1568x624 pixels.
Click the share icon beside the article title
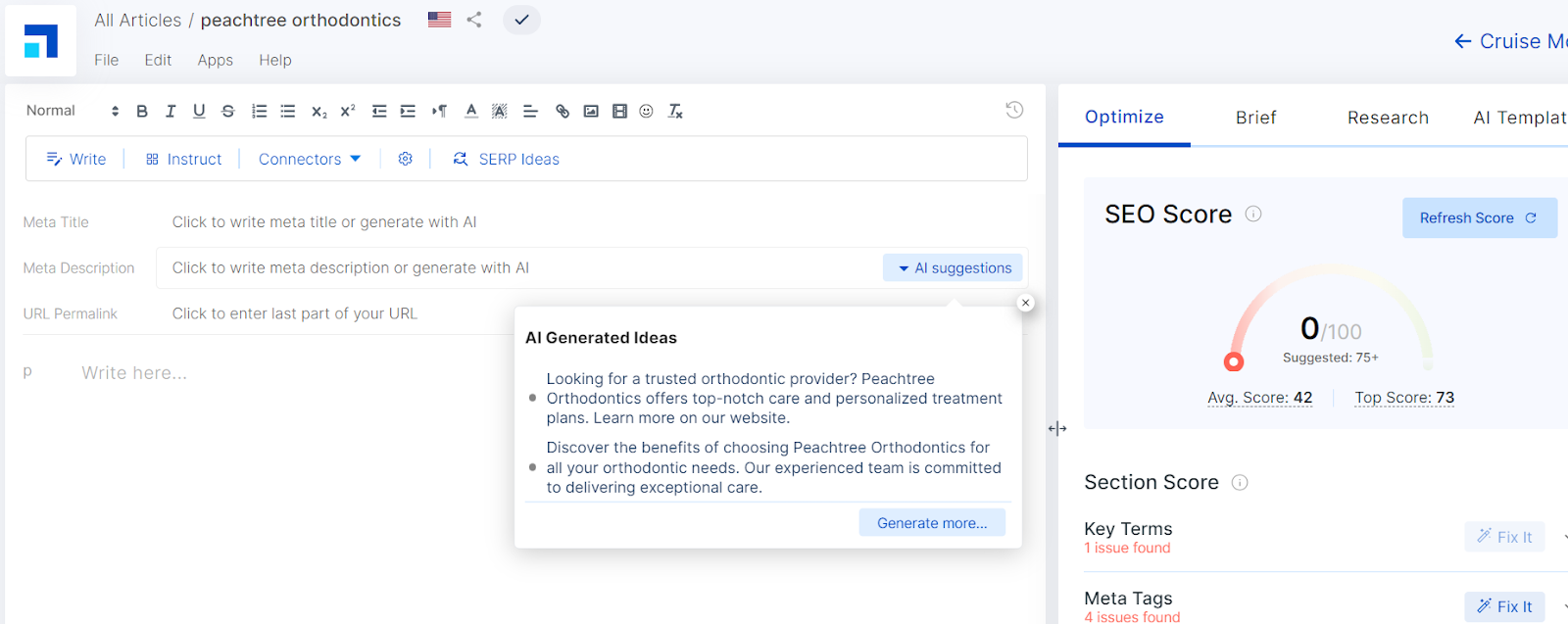click(x=474, y=20)
